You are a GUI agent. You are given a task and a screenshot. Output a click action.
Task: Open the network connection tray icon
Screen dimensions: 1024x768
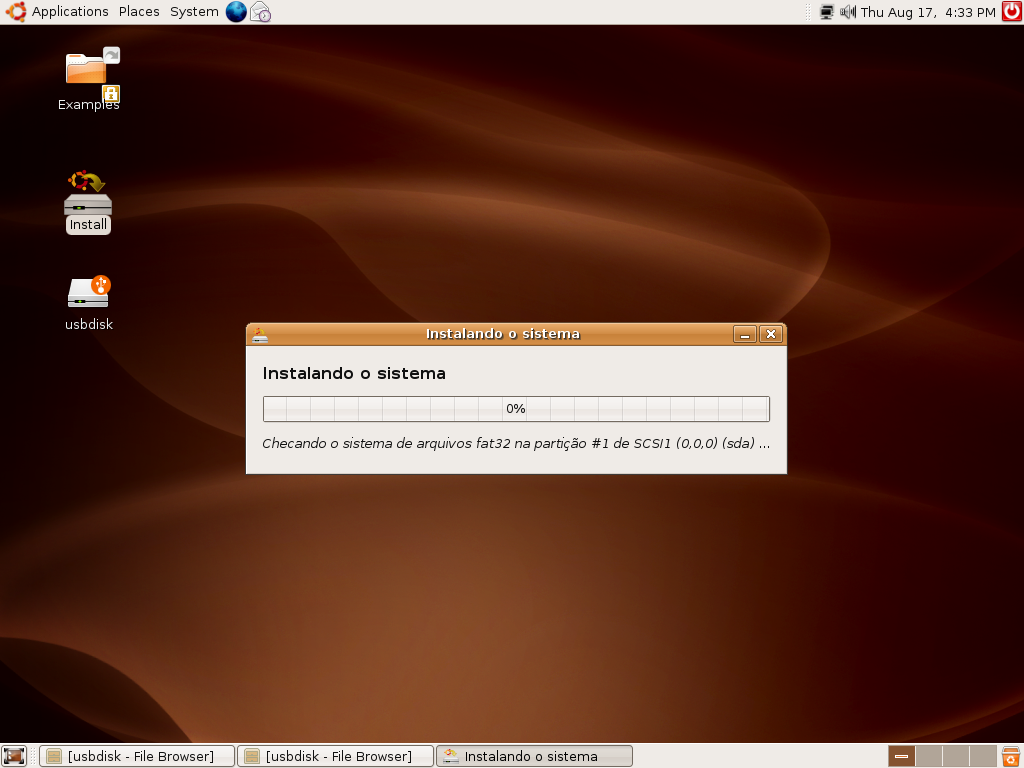(x=827, y=12)
